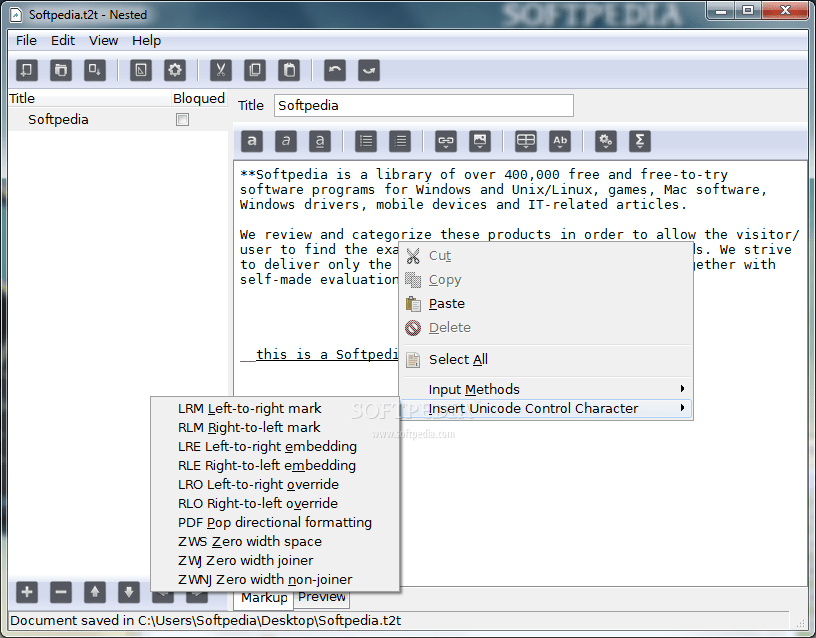Choose Cut in context menu
The width and height of the screenshot is (816, 638).
[546, 256]
